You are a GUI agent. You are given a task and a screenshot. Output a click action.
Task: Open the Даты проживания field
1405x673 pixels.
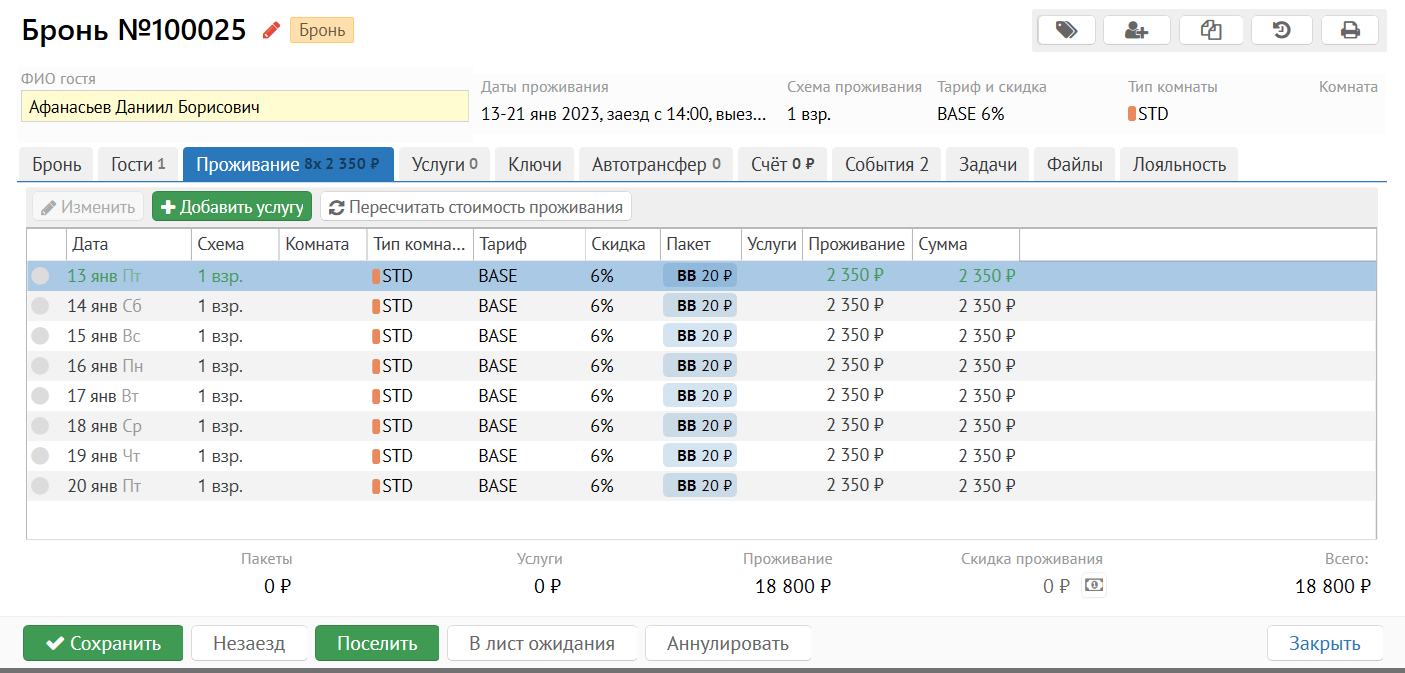click(x=623, y=114)
